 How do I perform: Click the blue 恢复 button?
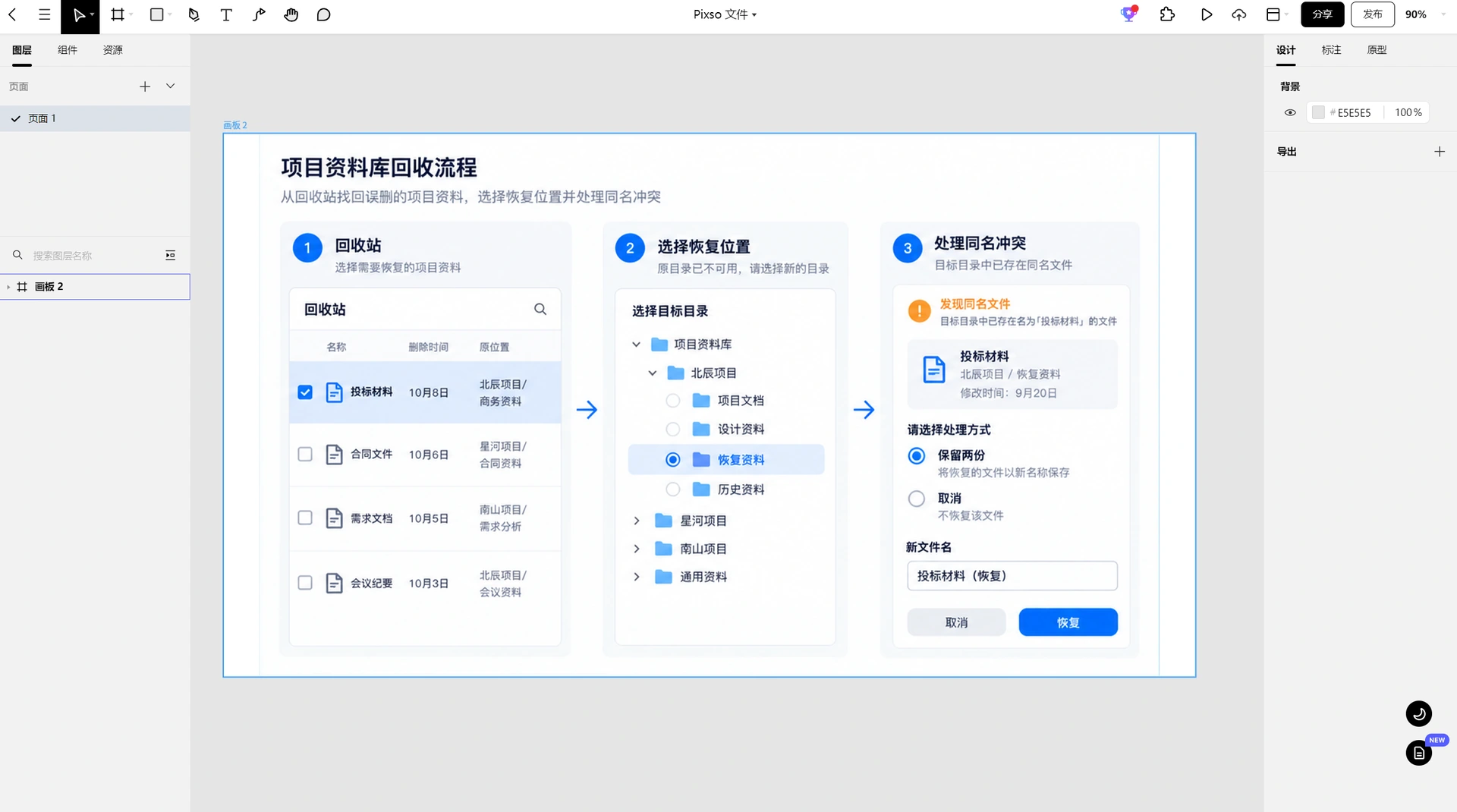[x=1068, y=622]
